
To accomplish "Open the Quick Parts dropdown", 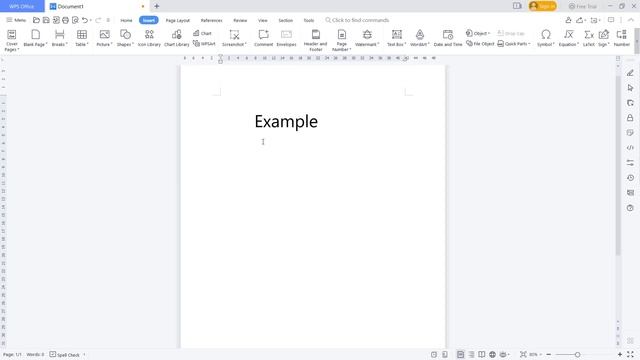I will point(514,43).
